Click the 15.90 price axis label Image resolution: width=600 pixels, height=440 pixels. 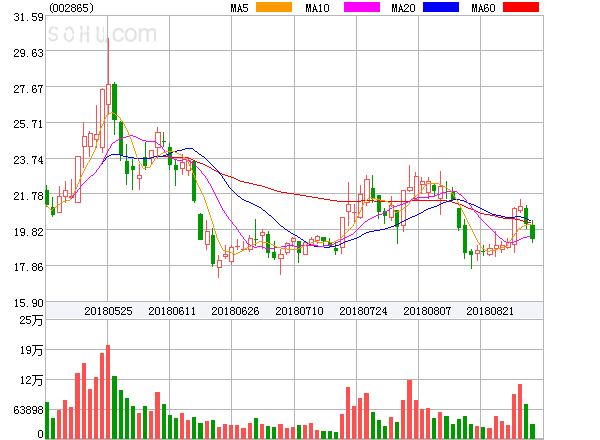29,303
